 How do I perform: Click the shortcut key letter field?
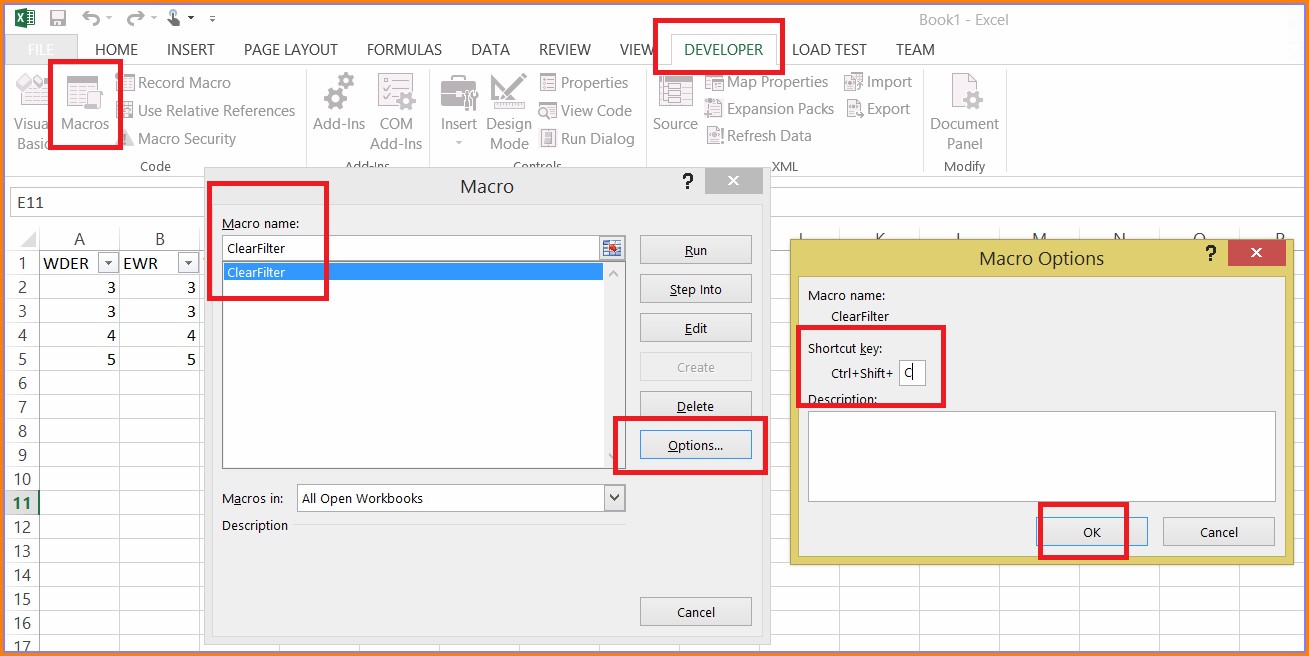click(x=912, y=373)
